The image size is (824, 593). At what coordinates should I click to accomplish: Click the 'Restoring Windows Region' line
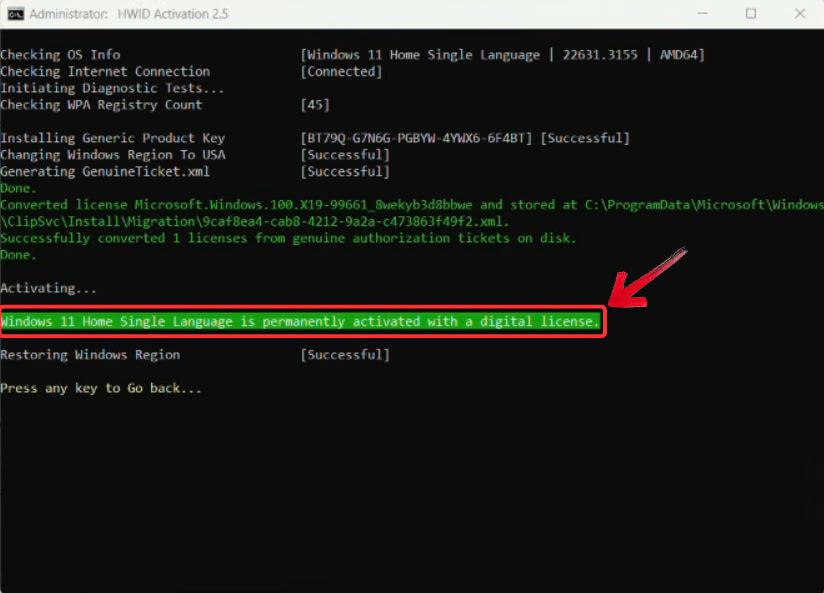point(90,355)
